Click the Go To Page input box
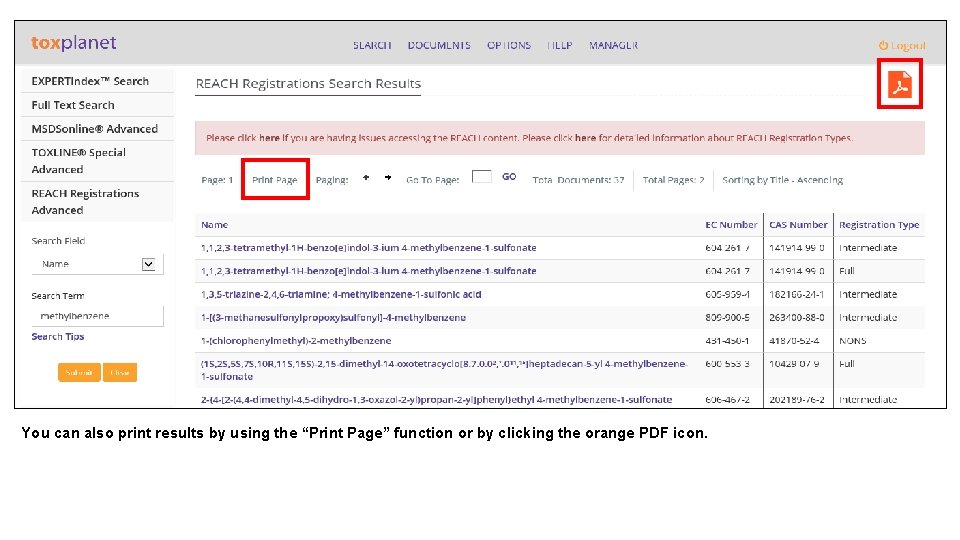The width and height of the screenshot is (960, 540). tap(482, 176)
